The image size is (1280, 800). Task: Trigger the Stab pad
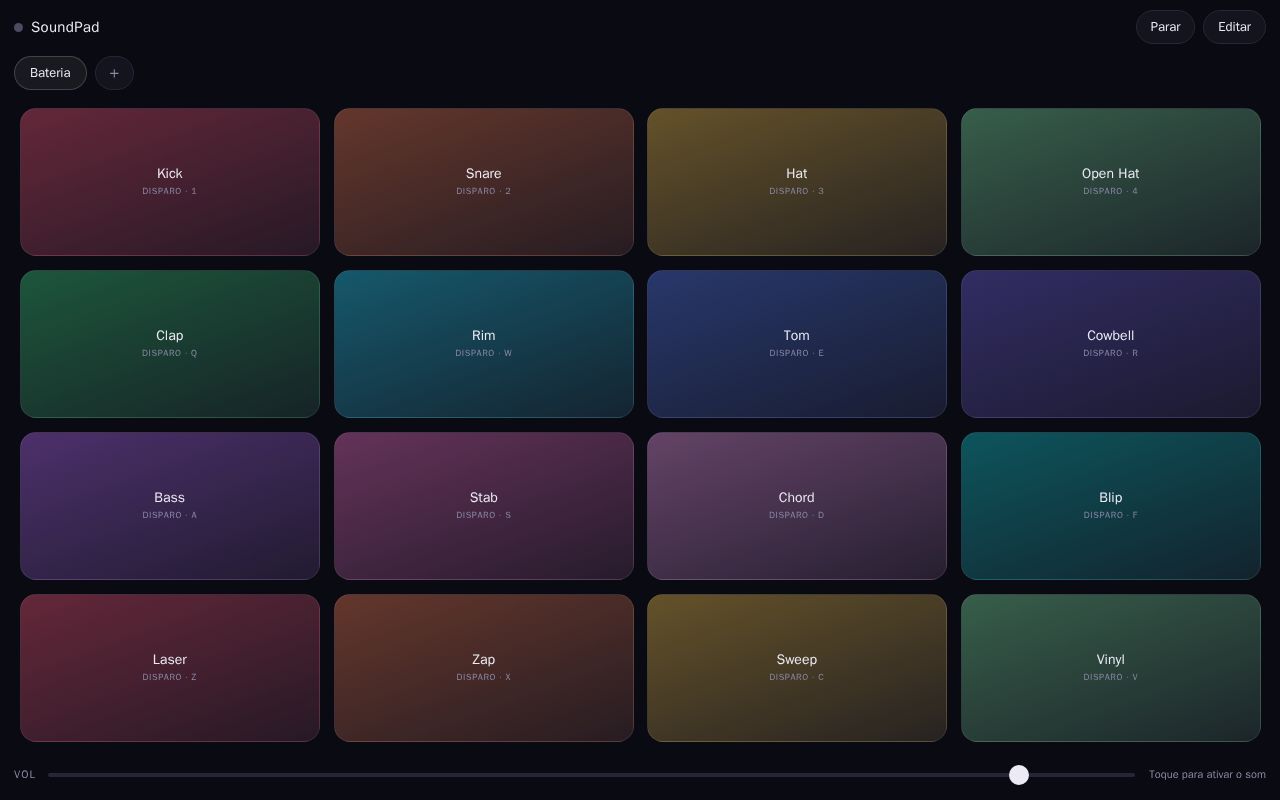click(x=484, y=506)
